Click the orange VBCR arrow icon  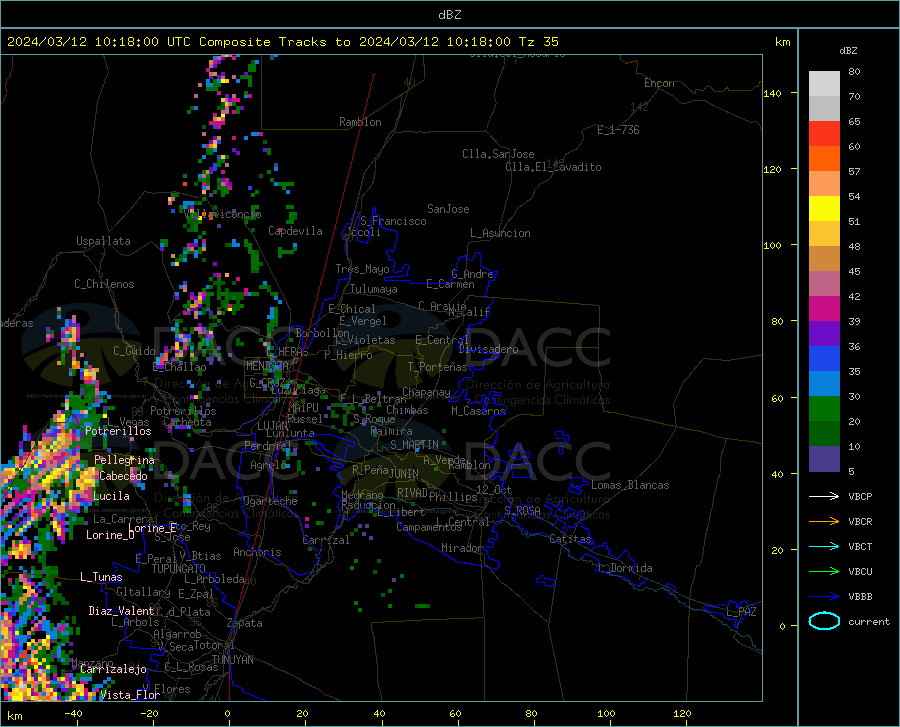pos(824,522)
